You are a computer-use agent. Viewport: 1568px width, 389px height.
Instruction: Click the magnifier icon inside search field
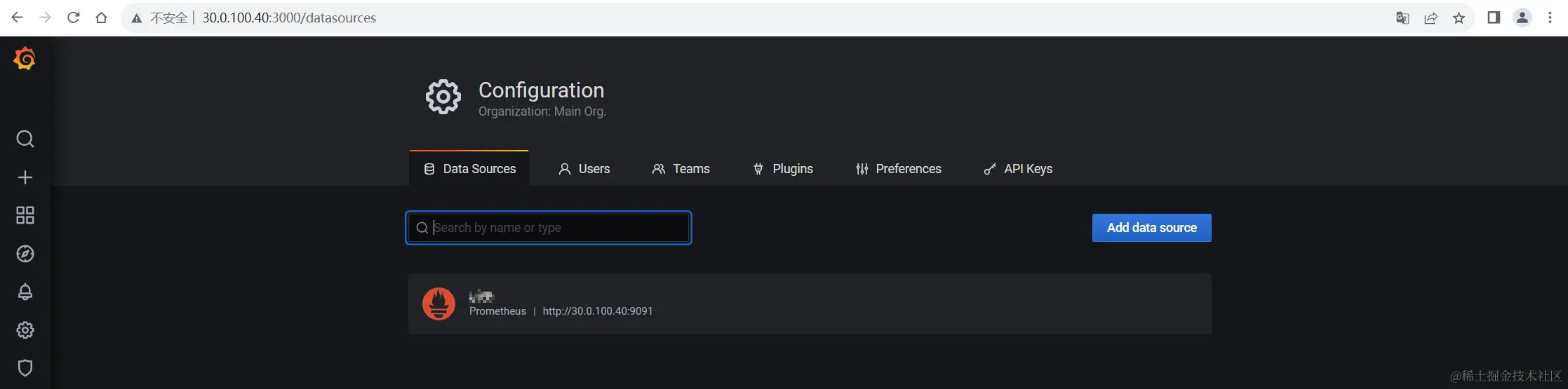click(x=422, y=228)
